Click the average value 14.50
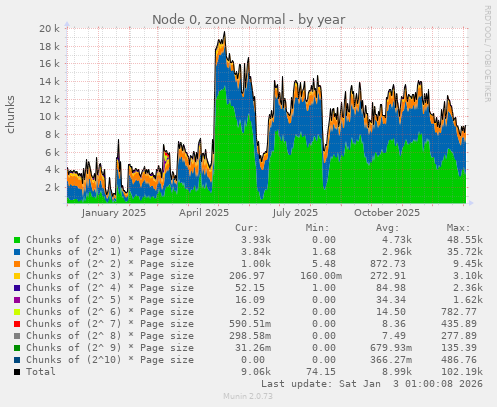497x407 pixels. [x=391, y=312]
